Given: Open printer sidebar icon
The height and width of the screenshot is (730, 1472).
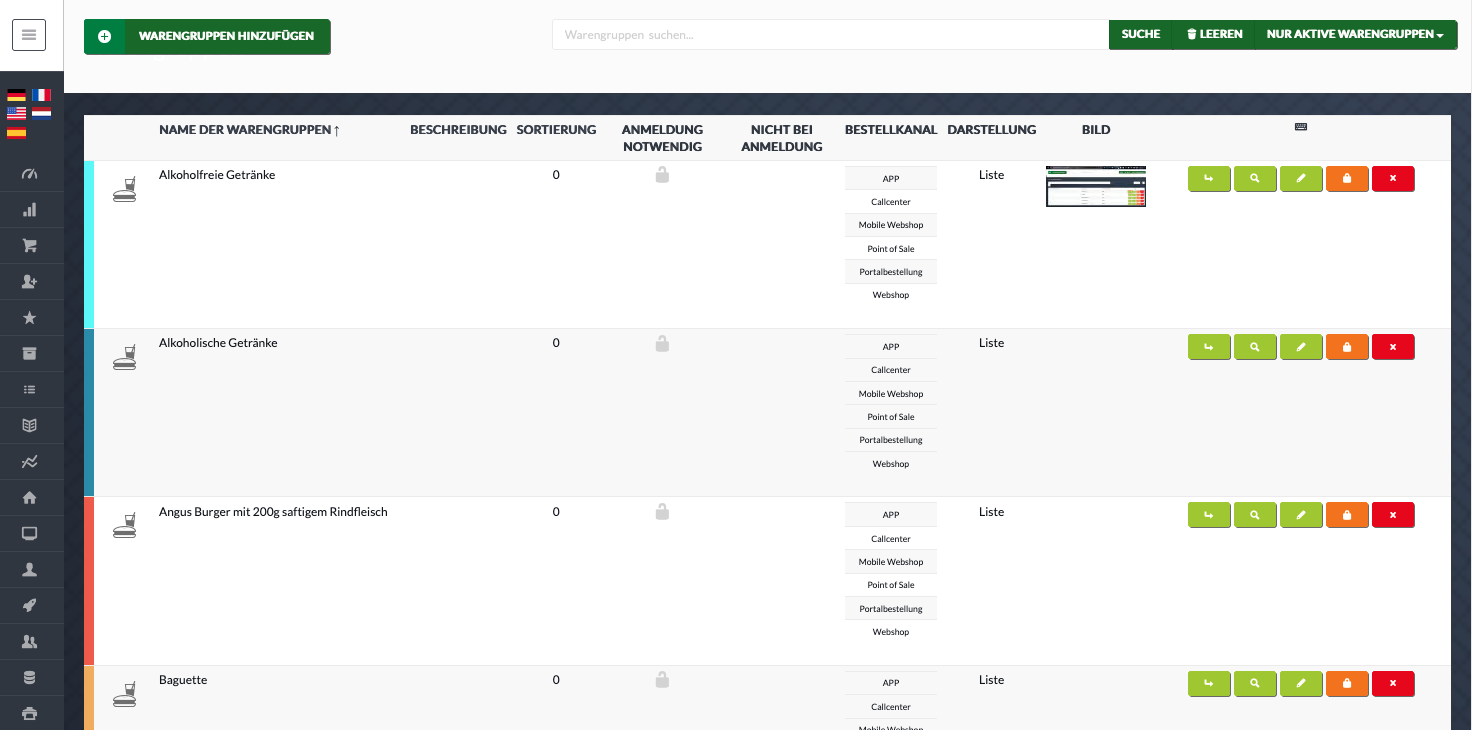Looking at the screenshot, I should point(29,714).
